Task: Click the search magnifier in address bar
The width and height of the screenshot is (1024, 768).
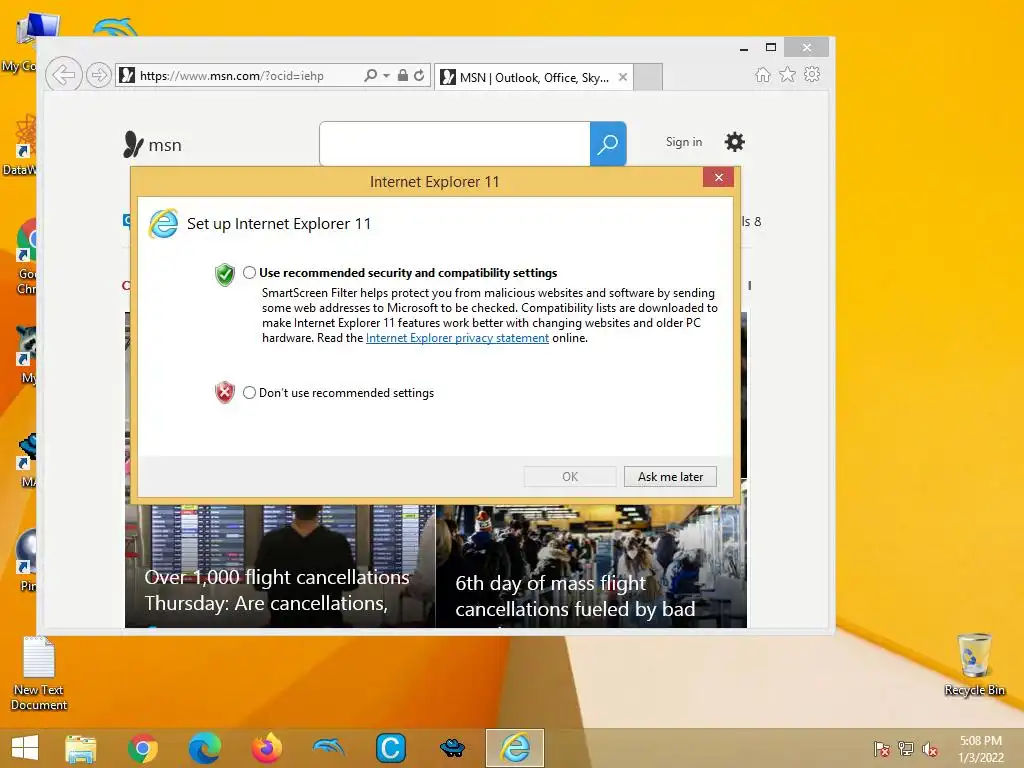Action: click(x=370, y=75)
